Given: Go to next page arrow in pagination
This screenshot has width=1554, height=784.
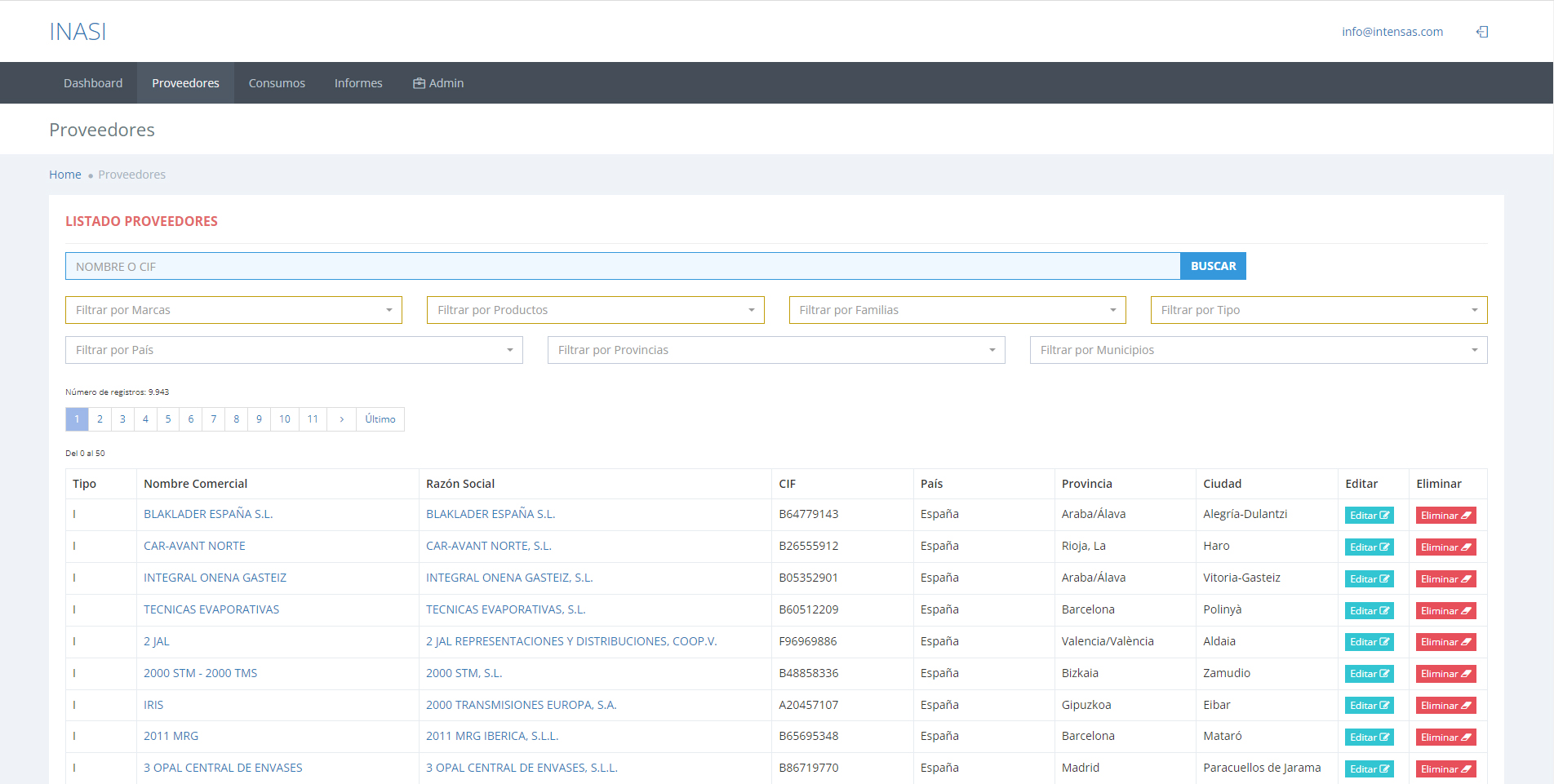Looking at the screenshot, I should [341, 419].
